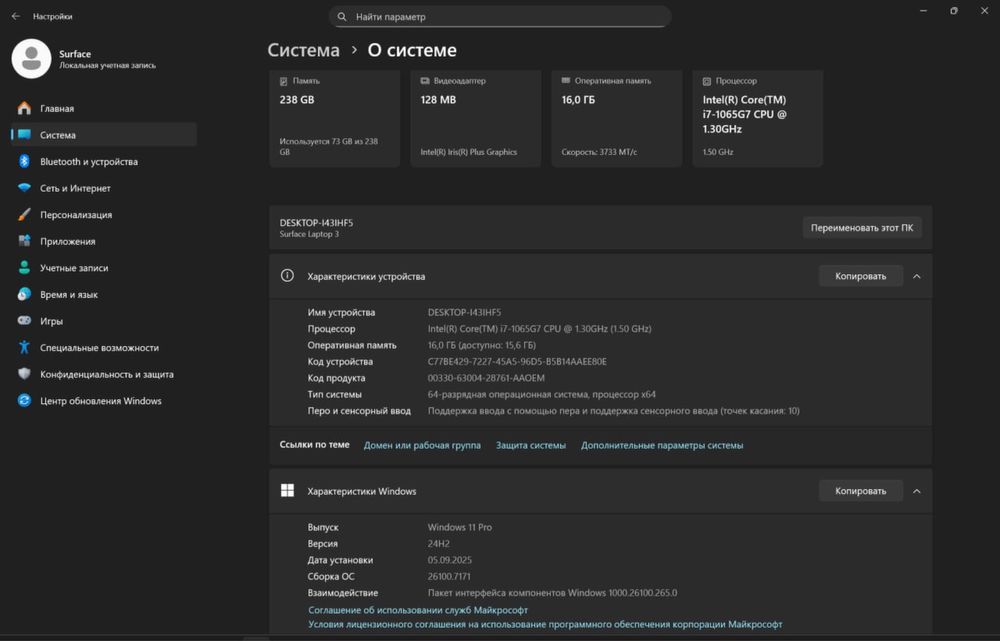The image size is (1000, 641).
Task: Select Конфиденциальность и защита menu item
Action: pyautogui.click(x=106, y=374)
